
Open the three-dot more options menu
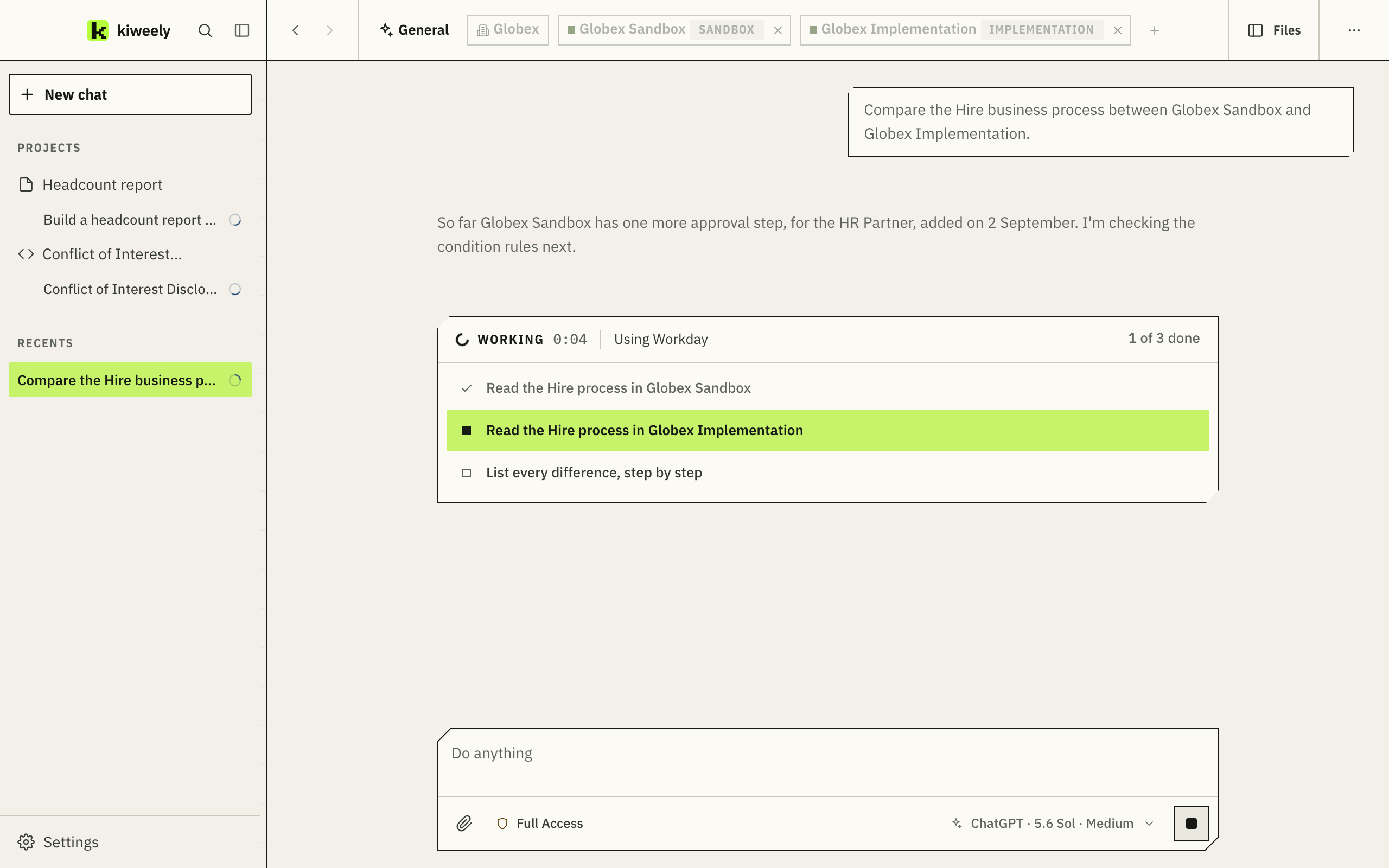[1354, 30]
